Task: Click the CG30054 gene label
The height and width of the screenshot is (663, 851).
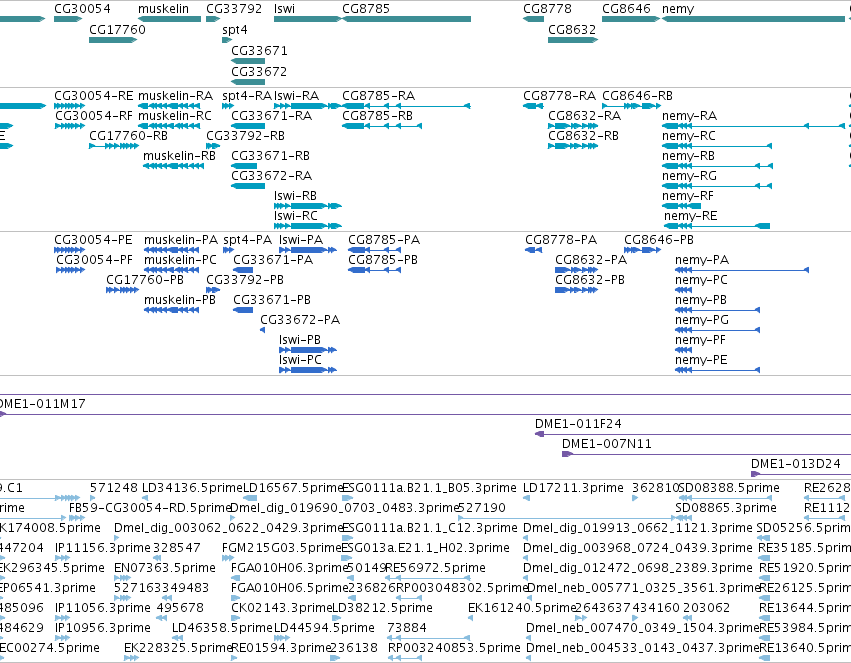Action: (x=82, y=9)
